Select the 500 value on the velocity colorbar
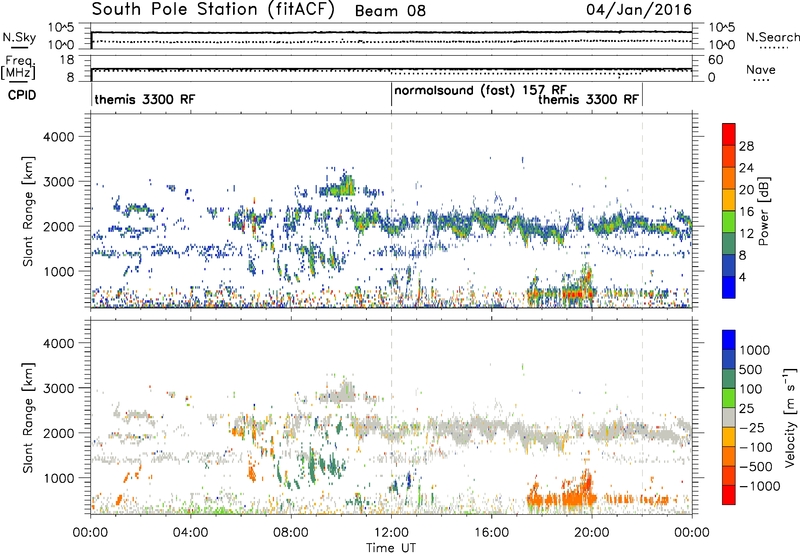This screenshot has width=800, height=554. coord(751,370)
